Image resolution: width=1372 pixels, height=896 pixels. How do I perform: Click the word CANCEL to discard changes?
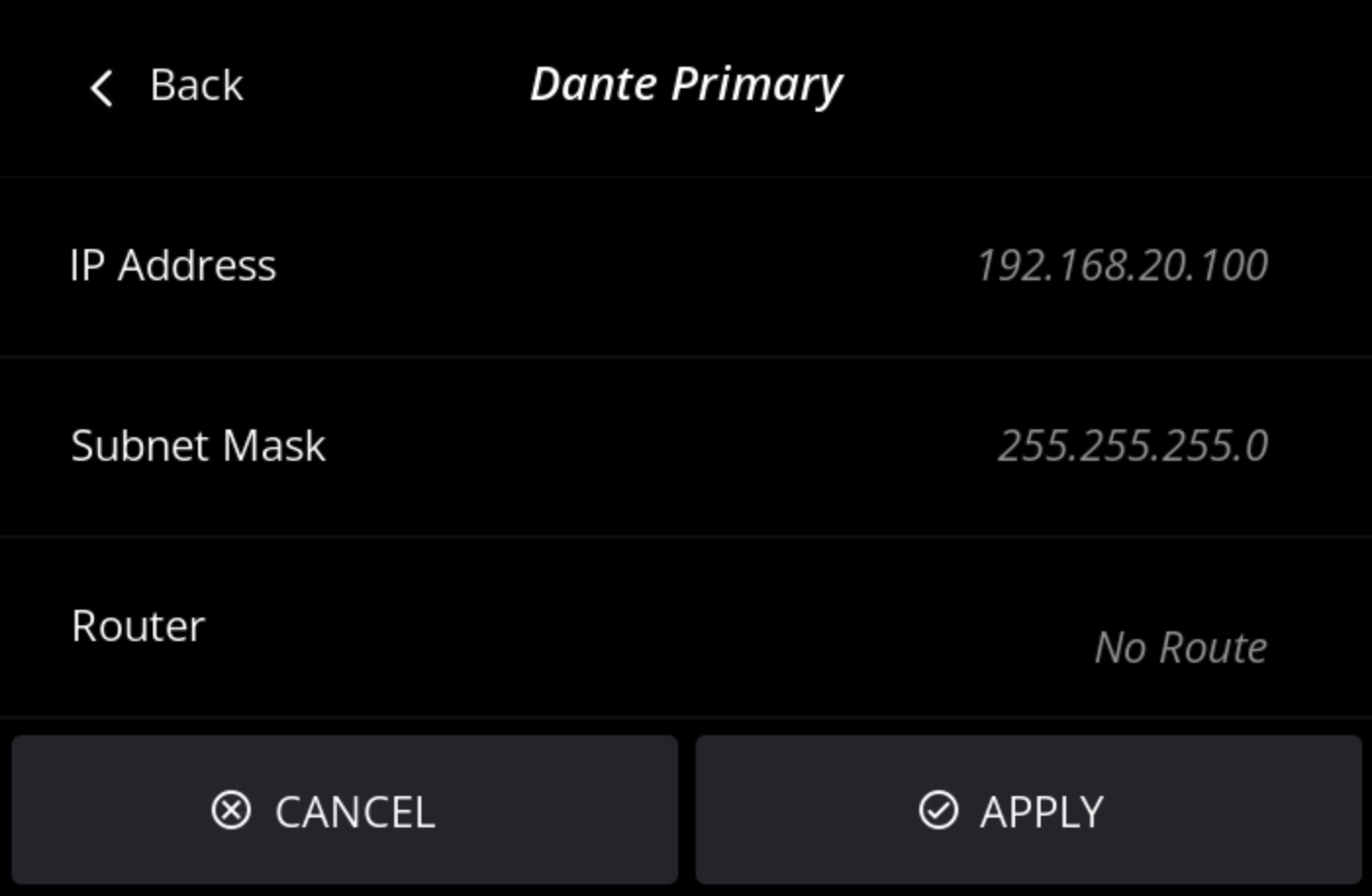[x=355, y=813]
